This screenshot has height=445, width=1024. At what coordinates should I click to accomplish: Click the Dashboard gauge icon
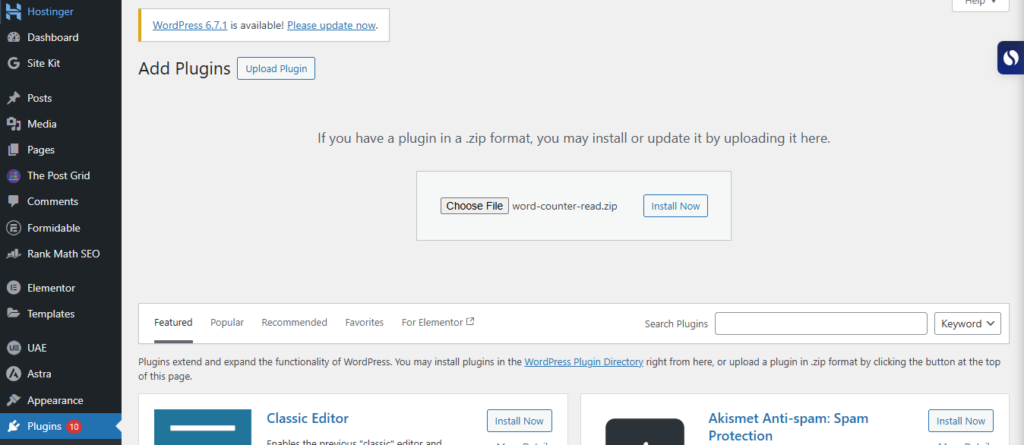[x=13, y=37]
